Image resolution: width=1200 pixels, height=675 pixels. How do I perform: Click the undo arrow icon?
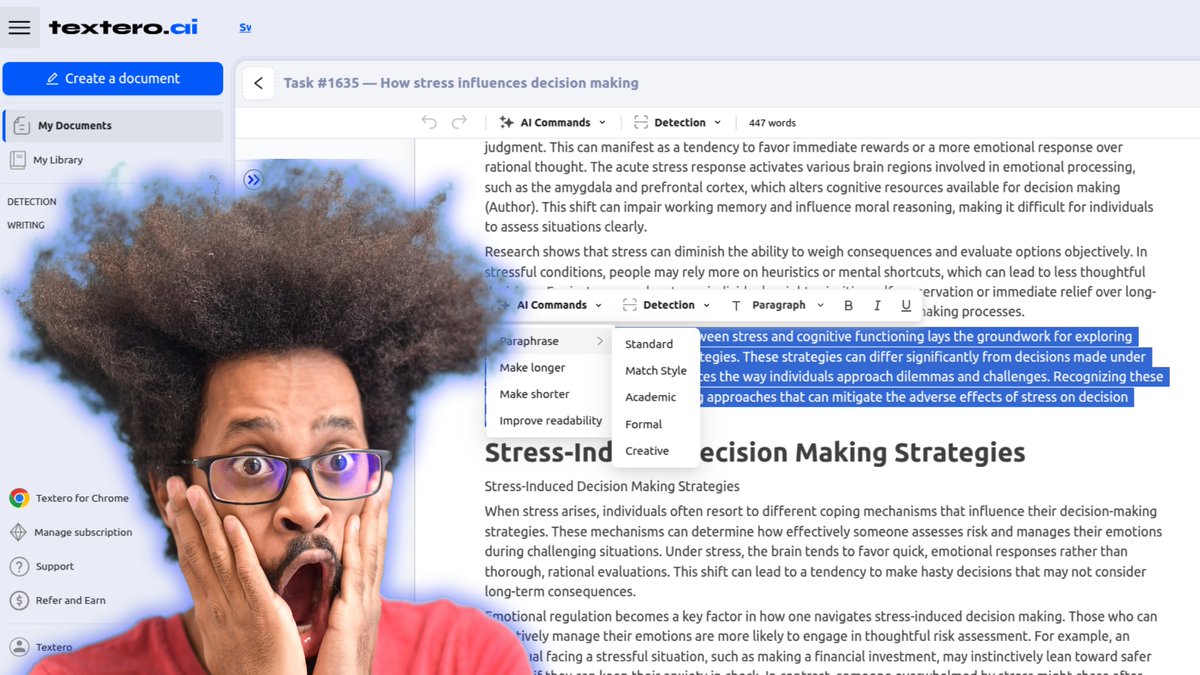point(429,121)
